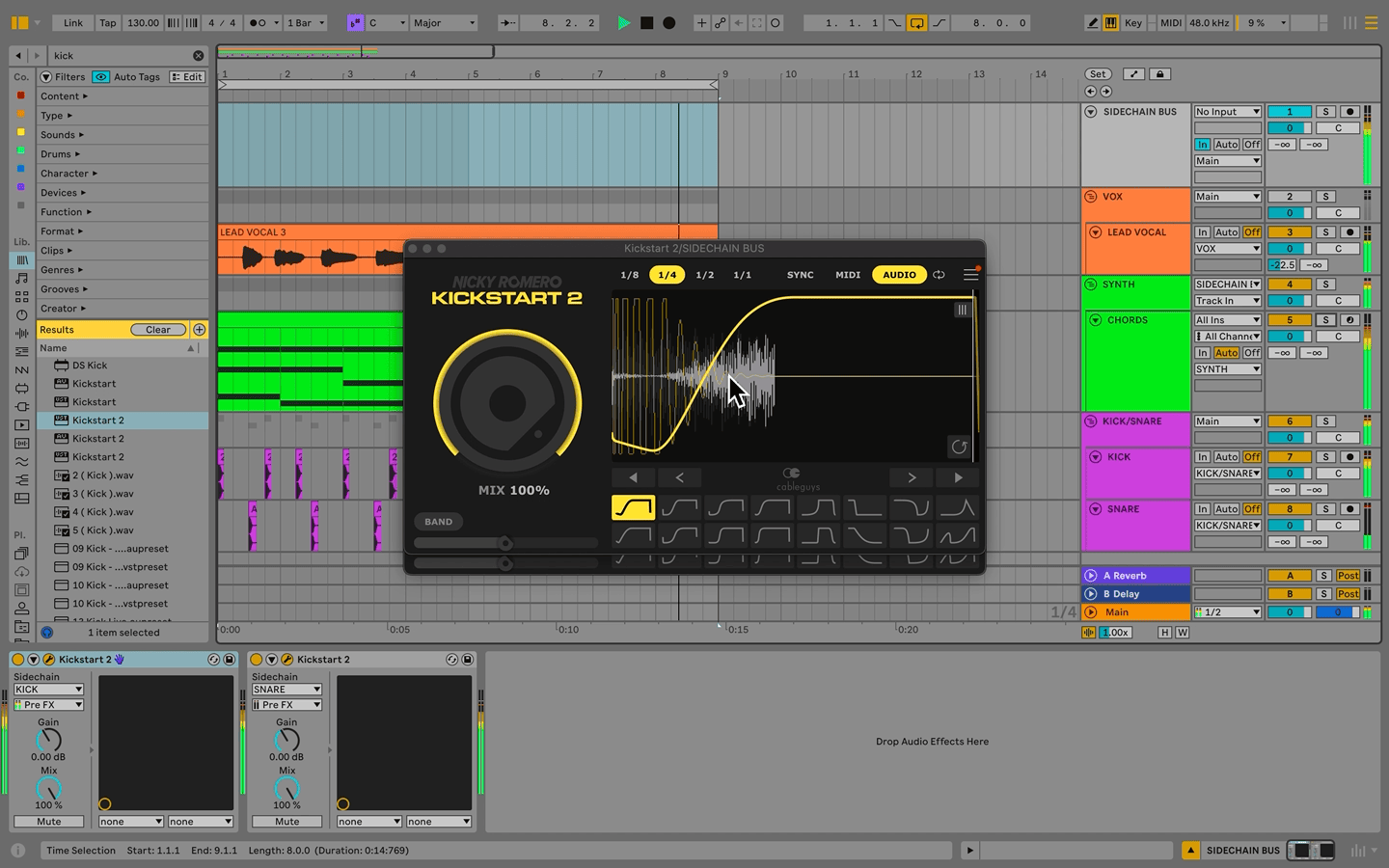The width and height of the screenshot is (1389, 868).
Task: Open the KICK sidechain source dropdown
Action: pos(48,690)
